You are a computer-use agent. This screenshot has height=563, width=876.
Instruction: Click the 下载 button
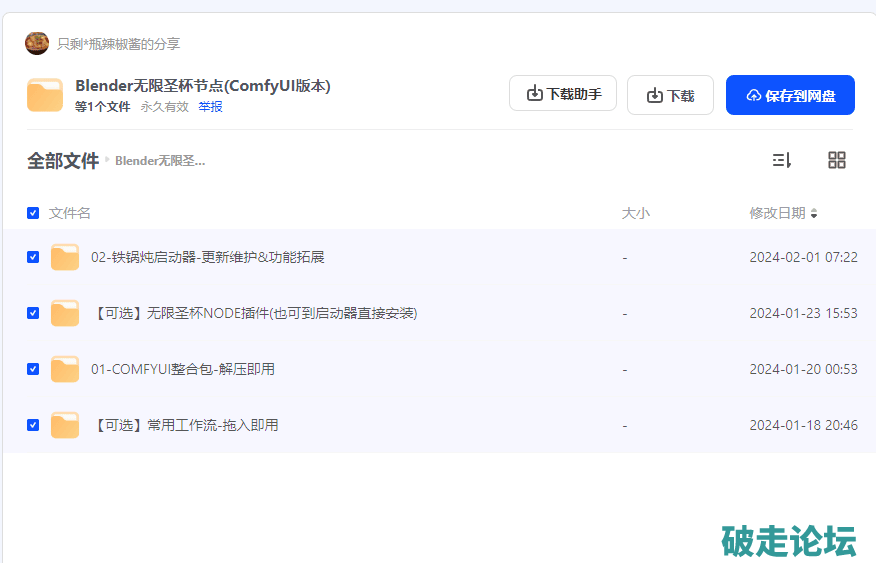tap(670, 95)
